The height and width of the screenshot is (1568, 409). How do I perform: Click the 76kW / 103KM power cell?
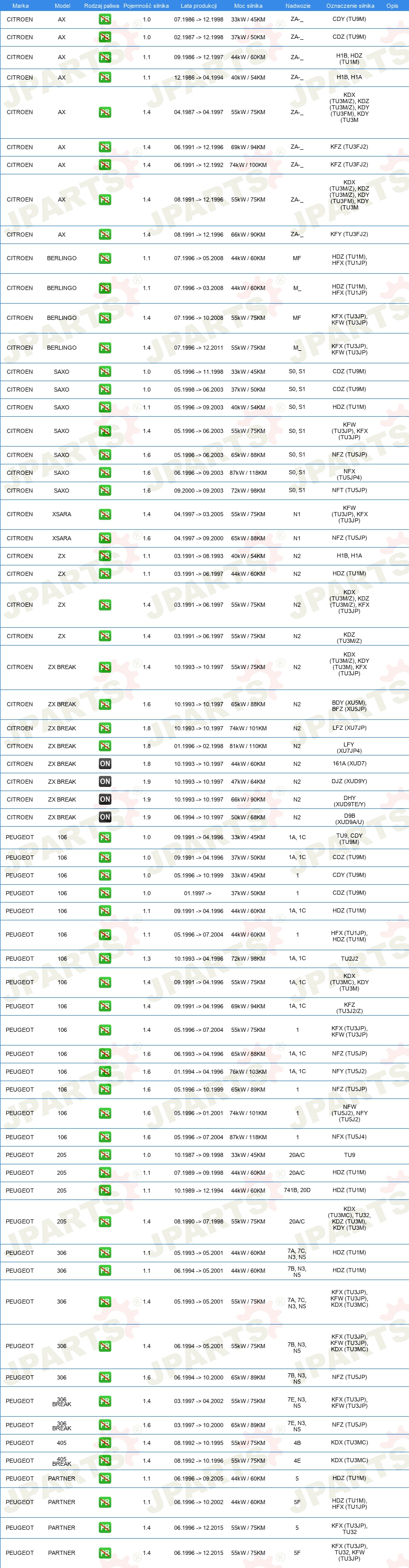click(248, 1072)
